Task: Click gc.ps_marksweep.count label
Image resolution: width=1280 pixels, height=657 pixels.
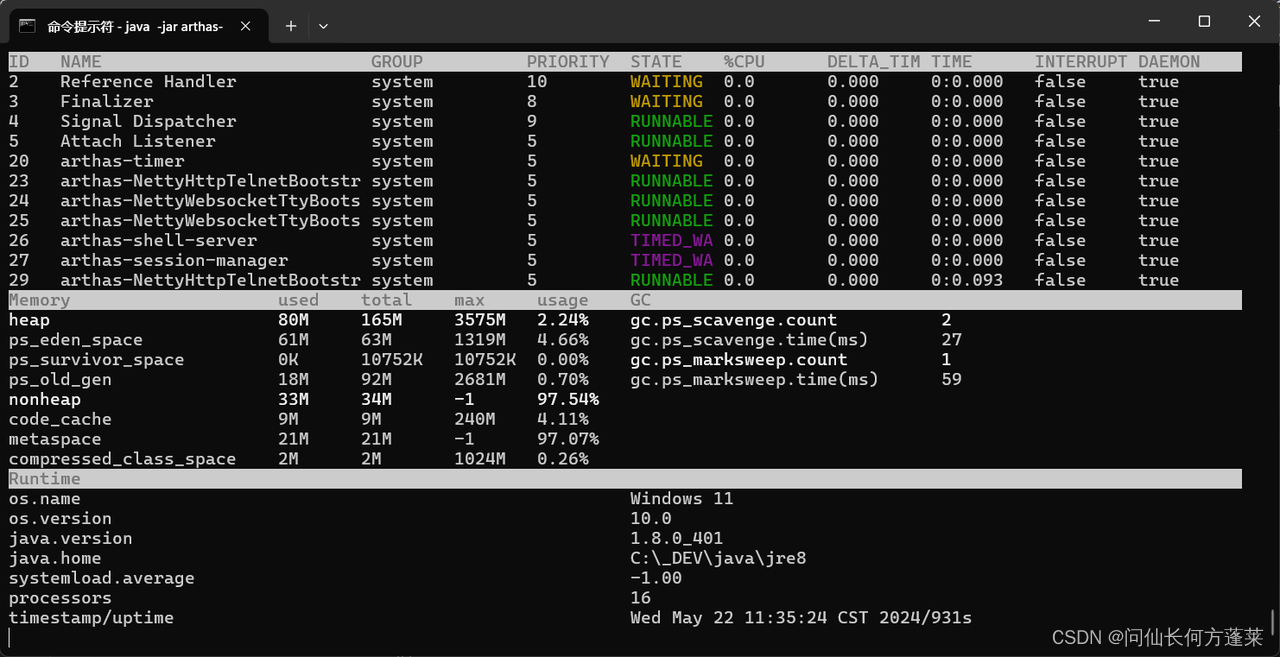Action: 739,360
